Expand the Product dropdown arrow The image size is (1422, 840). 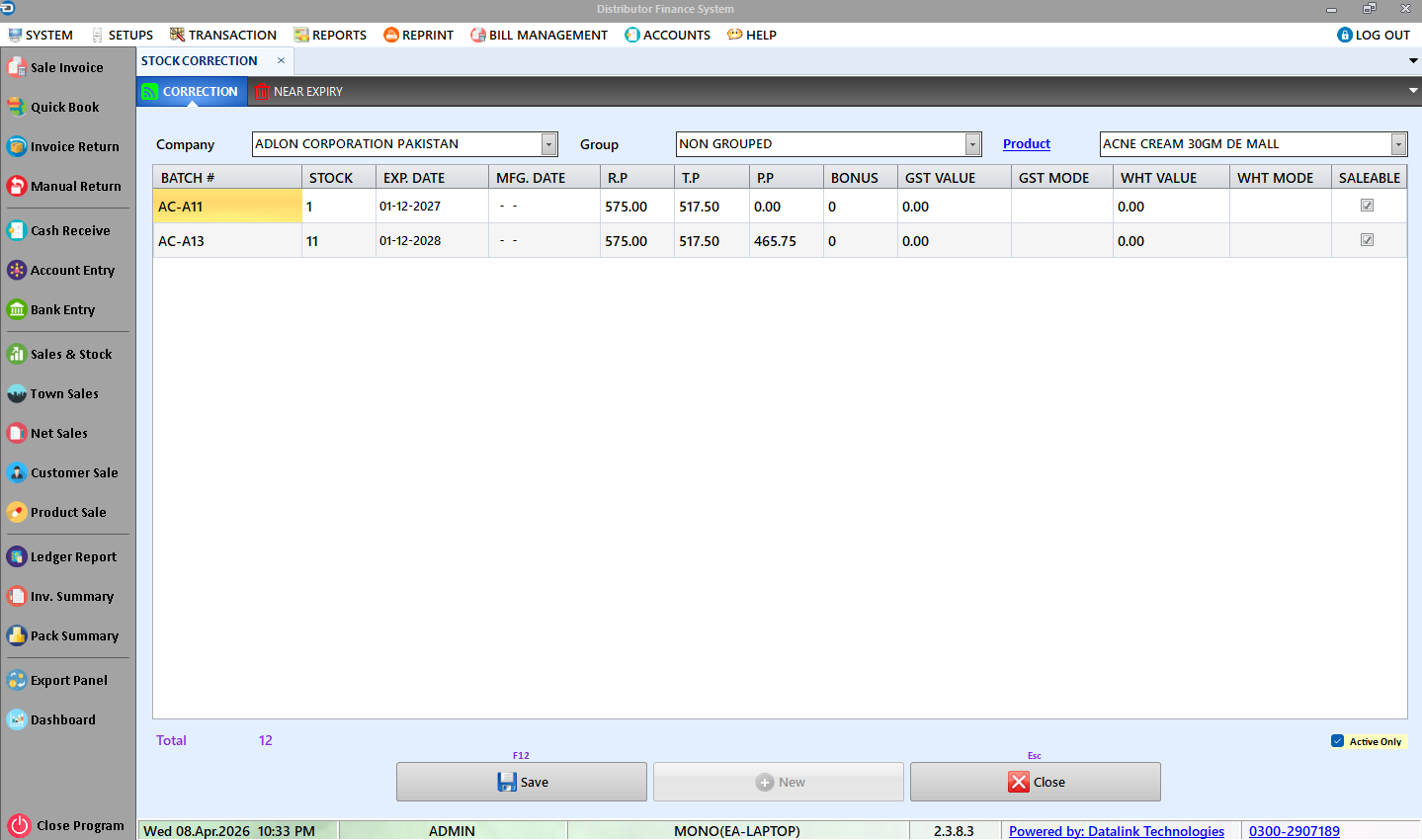pyautogui.click(x=1398, y=144)
